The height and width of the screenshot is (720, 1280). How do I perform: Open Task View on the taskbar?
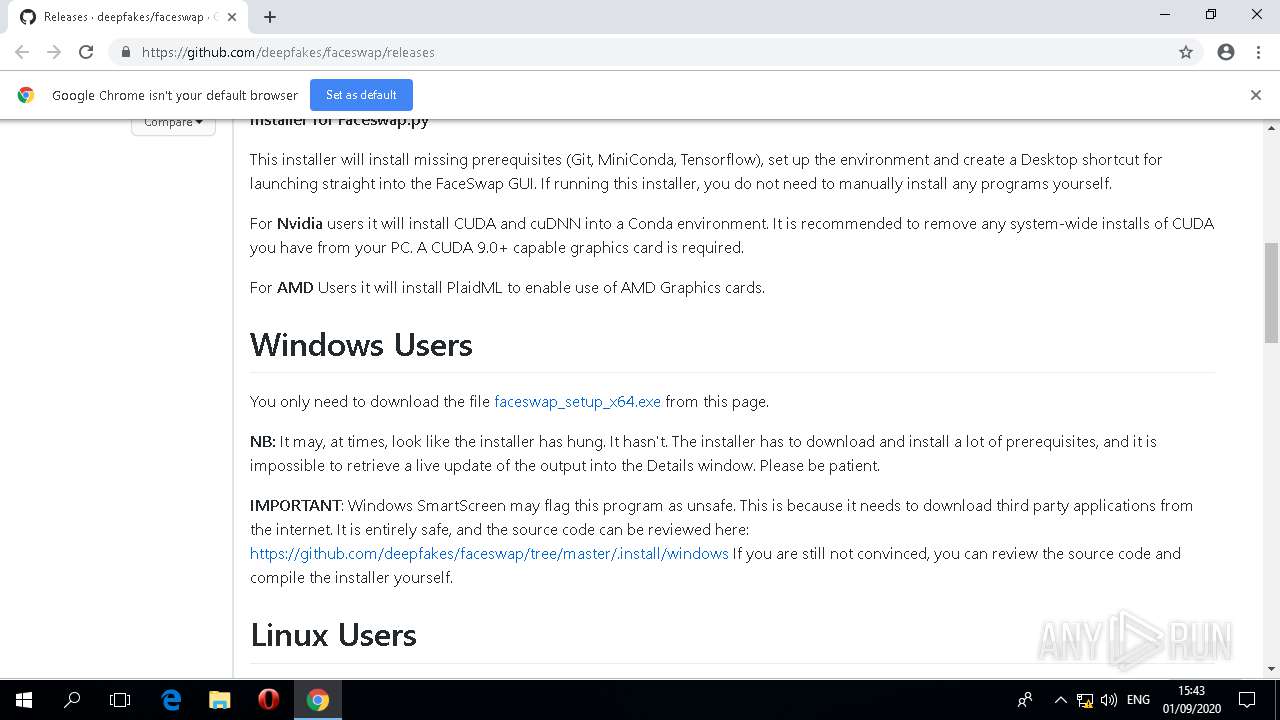(x=120, y=700)
